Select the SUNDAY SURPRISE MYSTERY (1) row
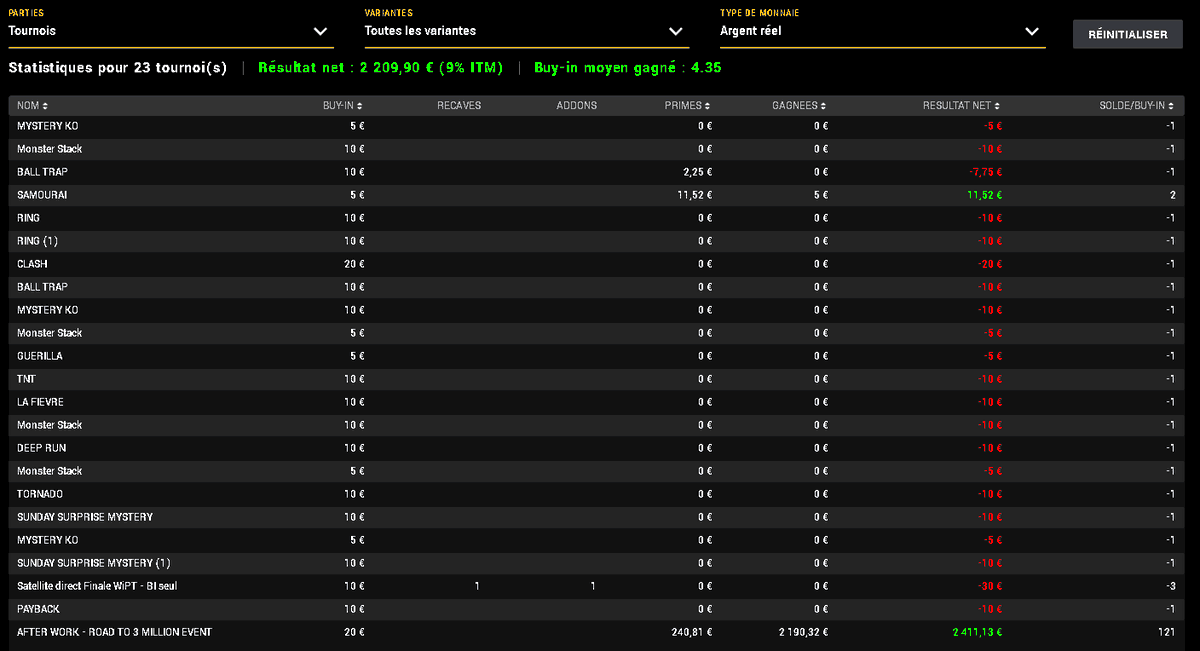1200x651 pixels. (596, 563)
